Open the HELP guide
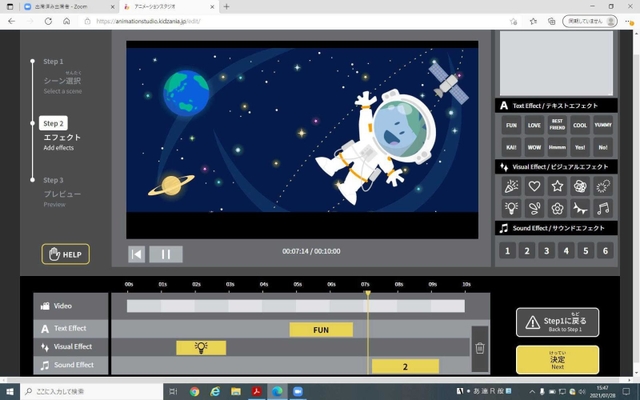The width and height of the screenshot is (640, 400). tap(65, 254)
